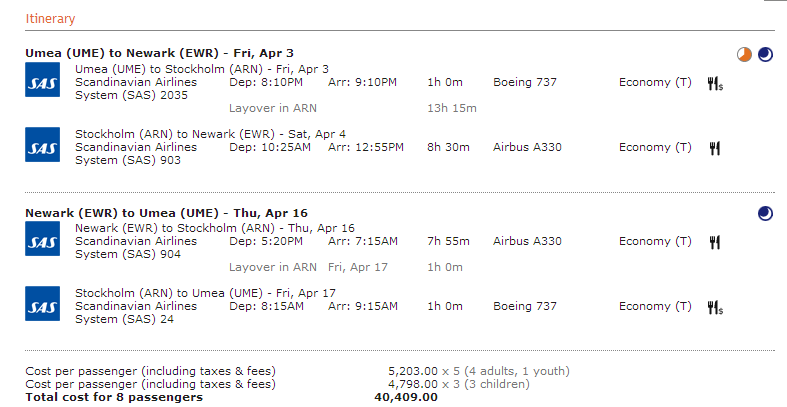787x407 pixels.
Task: Click Economy (T) class on flight SAS 904
Action: (655, 241)
